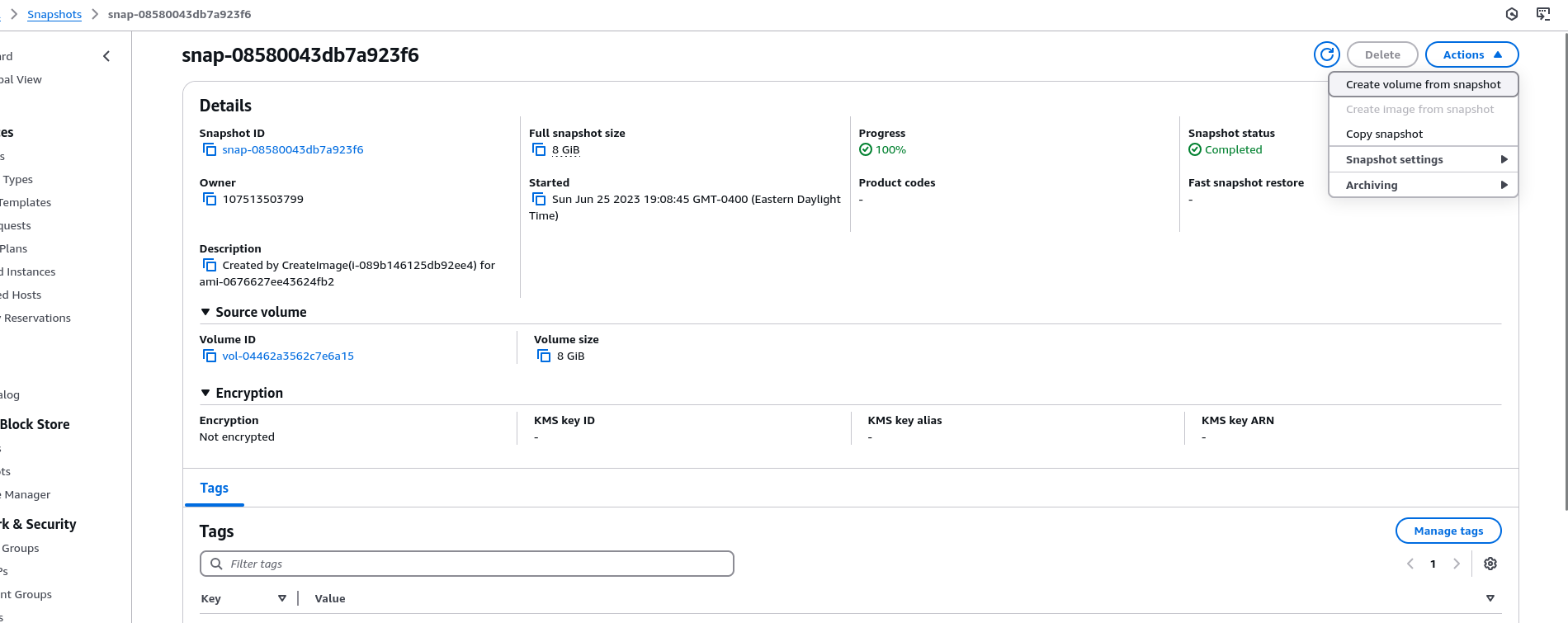Click the refresh icon button
1568x623 pixels.
(1326, 54)
